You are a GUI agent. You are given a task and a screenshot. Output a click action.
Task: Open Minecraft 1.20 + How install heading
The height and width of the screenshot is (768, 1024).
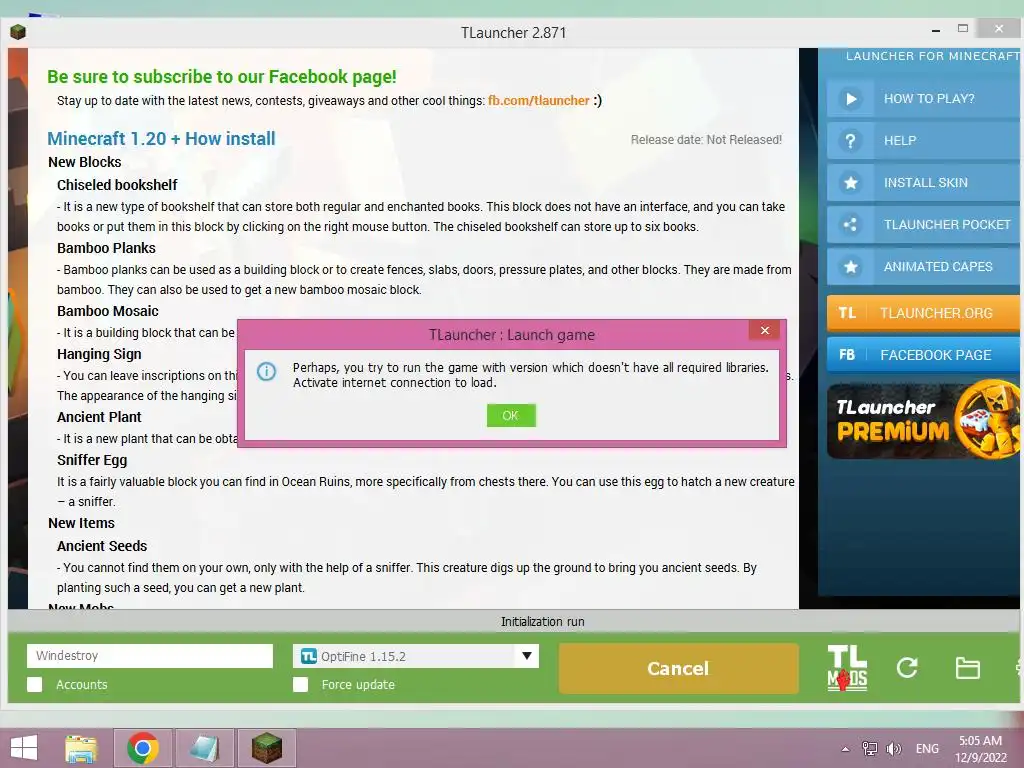pyautogui.click(x=161, y=138)
